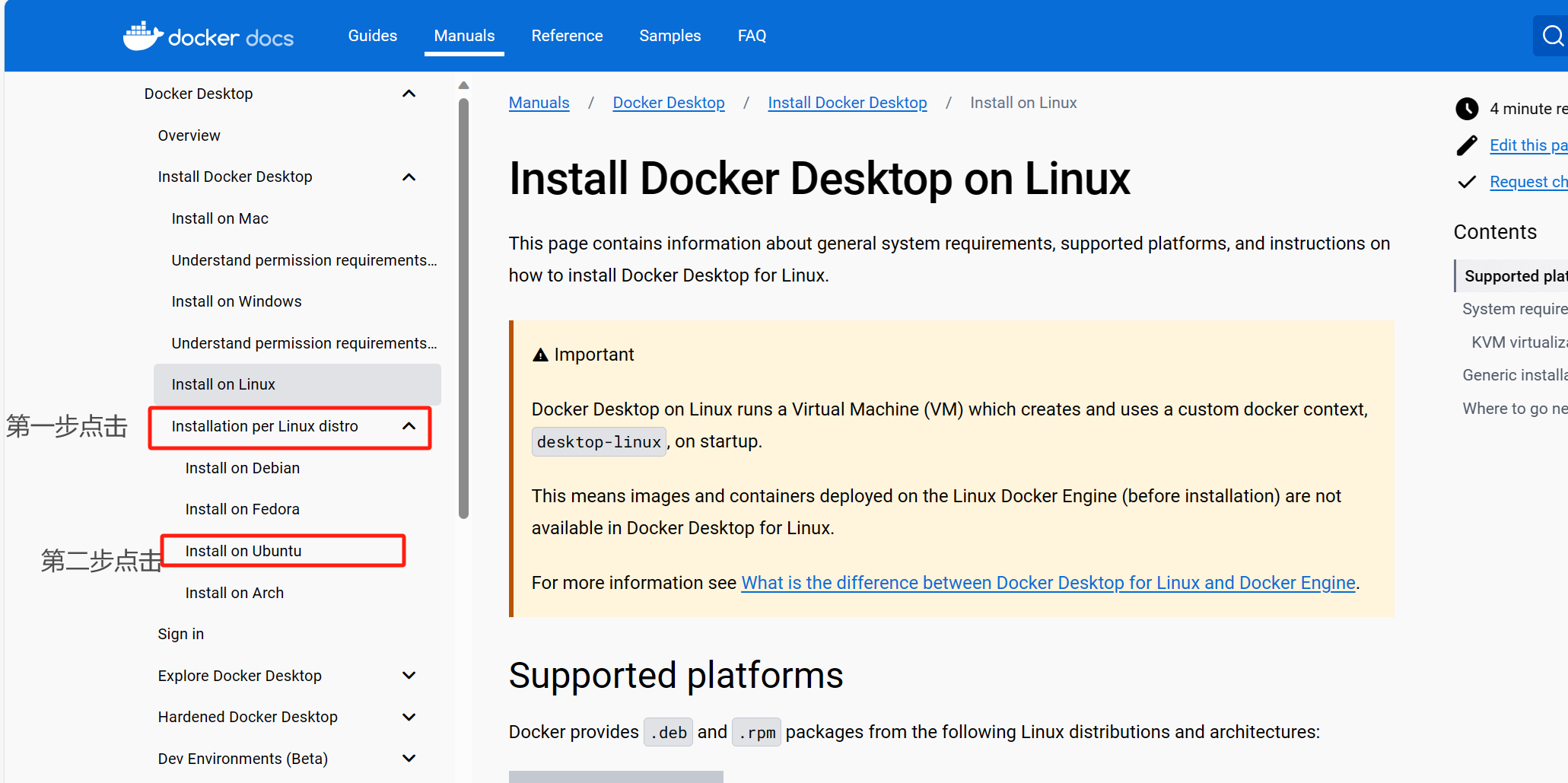Click the .deb code text
Image resolution: width=1568 pixels, height=783 pixels.
click(x=668, y=733)
